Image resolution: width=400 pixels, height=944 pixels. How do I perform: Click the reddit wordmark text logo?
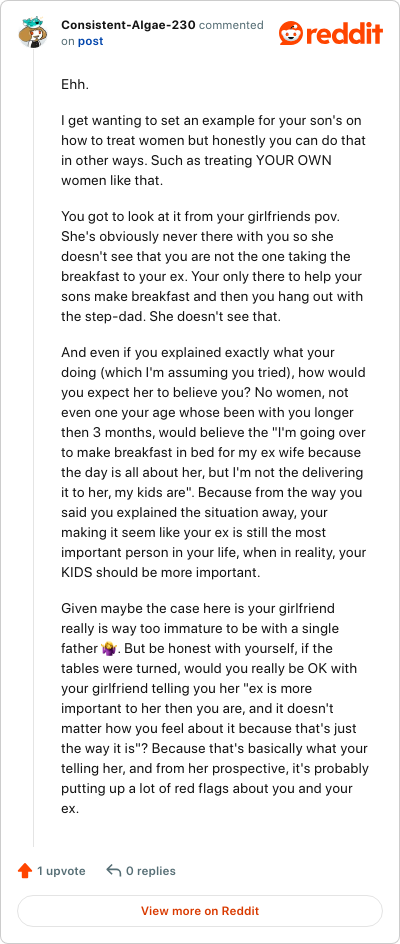click(x=344, y=34)
